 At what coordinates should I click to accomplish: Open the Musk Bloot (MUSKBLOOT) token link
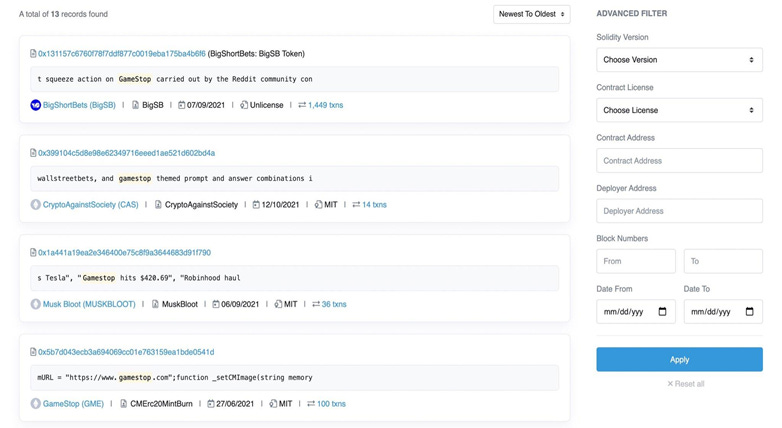(x=89, y=304)
